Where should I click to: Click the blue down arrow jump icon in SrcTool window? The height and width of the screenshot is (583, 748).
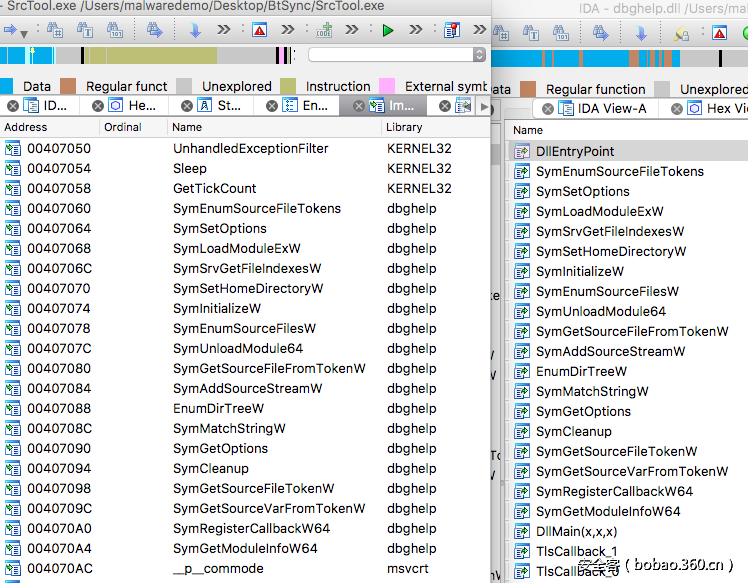tap(195, 31)
